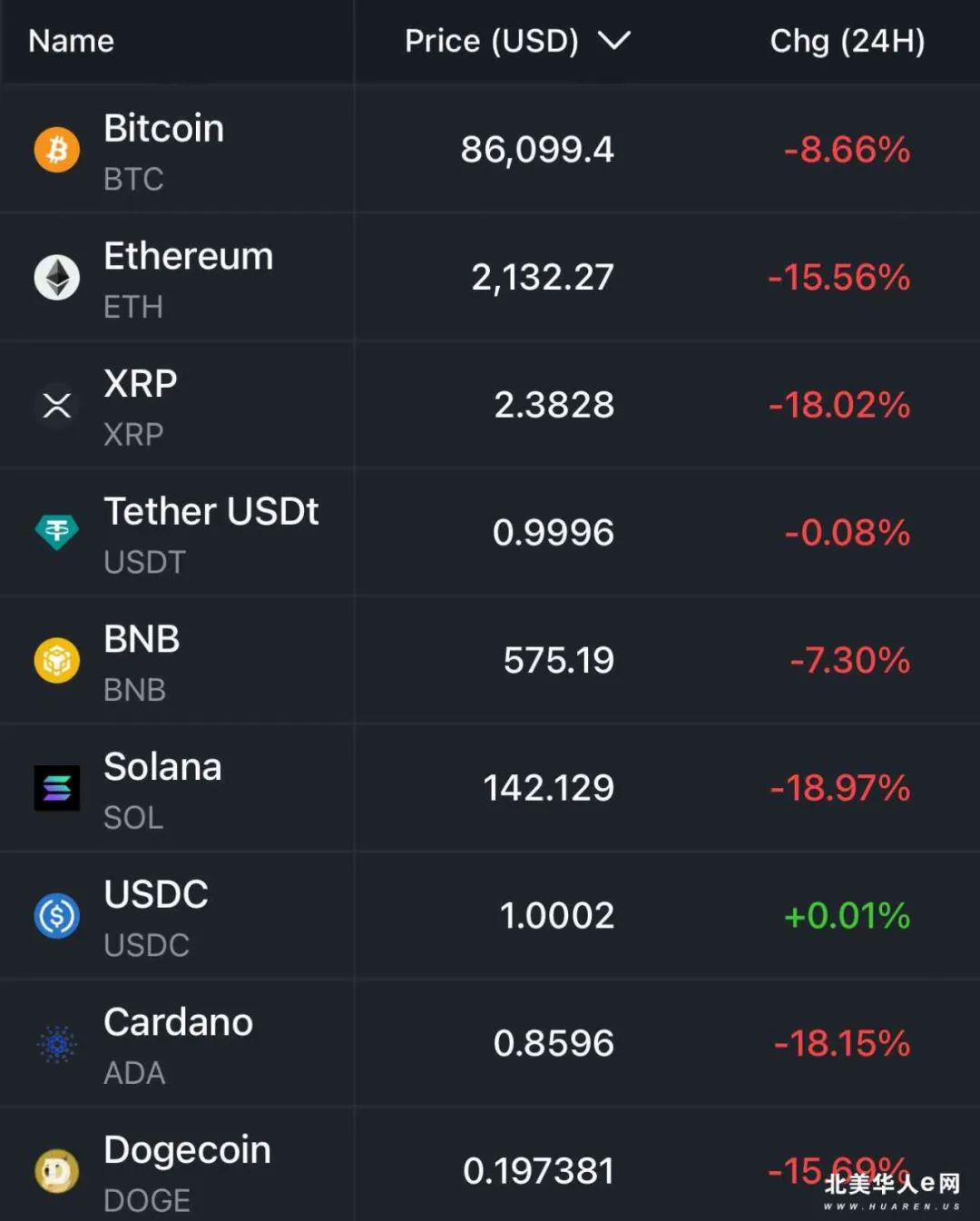Open the Bitcoin row name
The width and height of the screenshot is (980, 1221).
coord(163,129)
